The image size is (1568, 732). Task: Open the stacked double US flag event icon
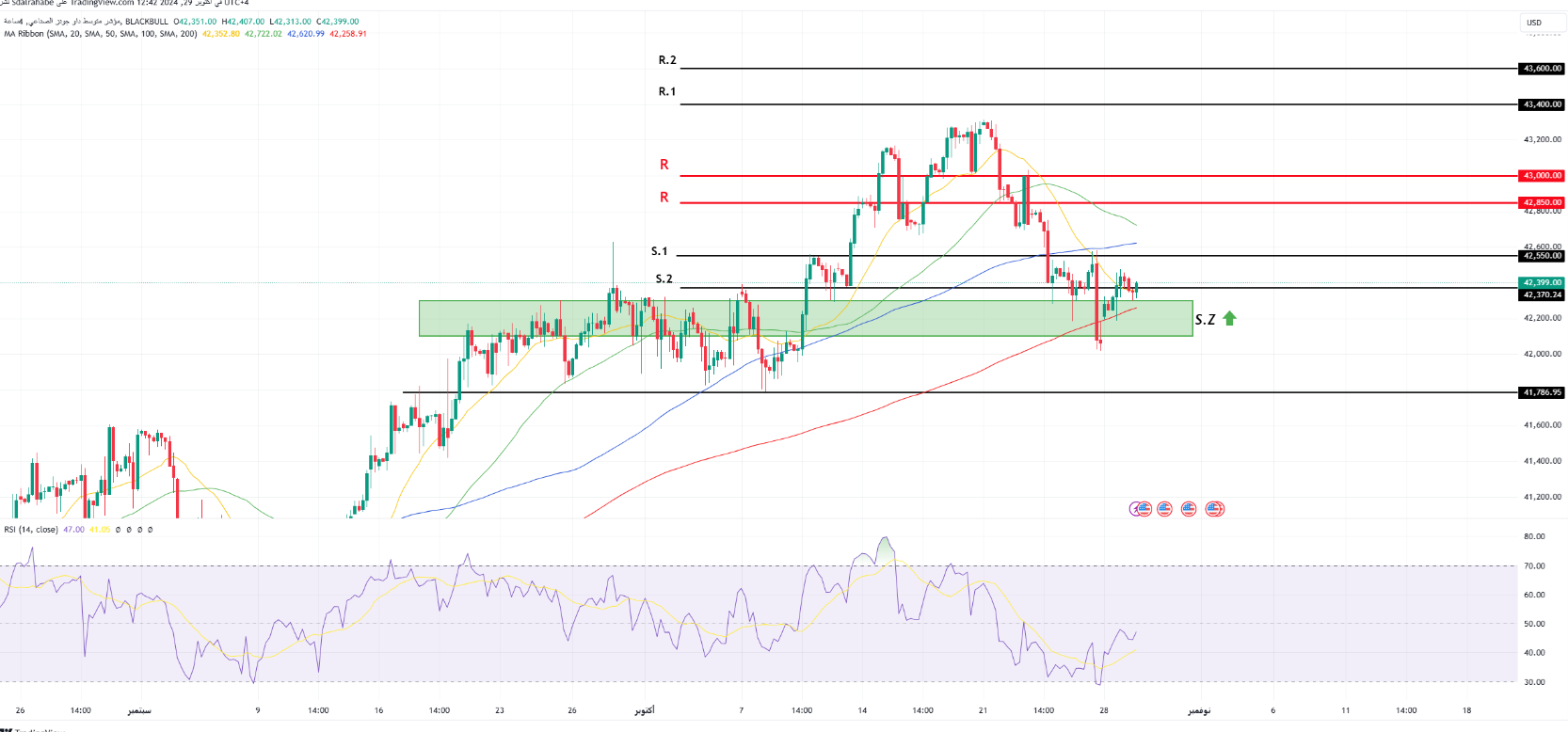click(1215, 509)
